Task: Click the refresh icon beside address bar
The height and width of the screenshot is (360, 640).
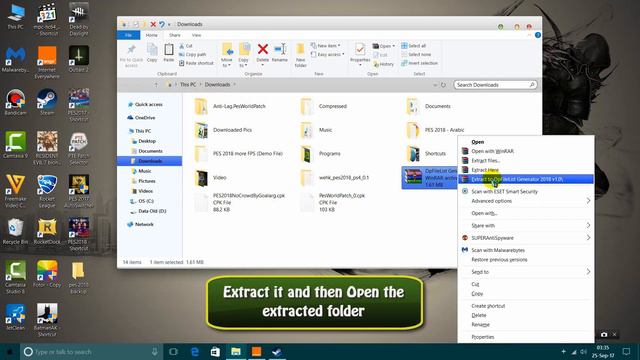Action: coord(443,85)
